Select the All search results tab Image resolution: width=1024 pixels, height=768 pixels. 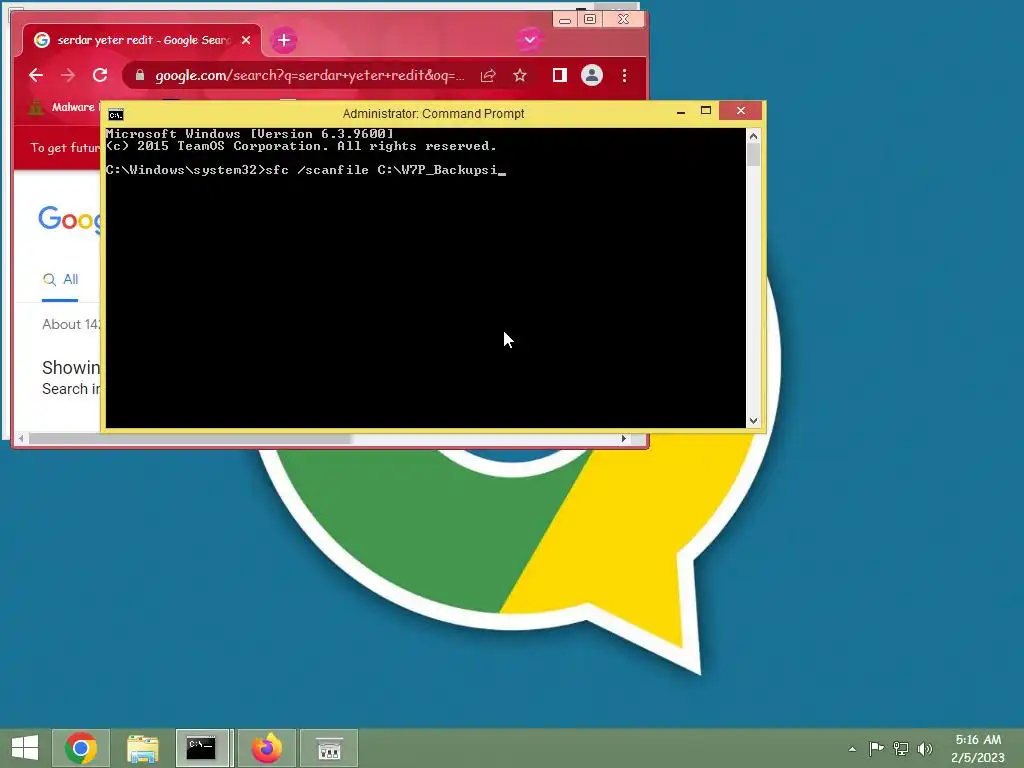60,280
